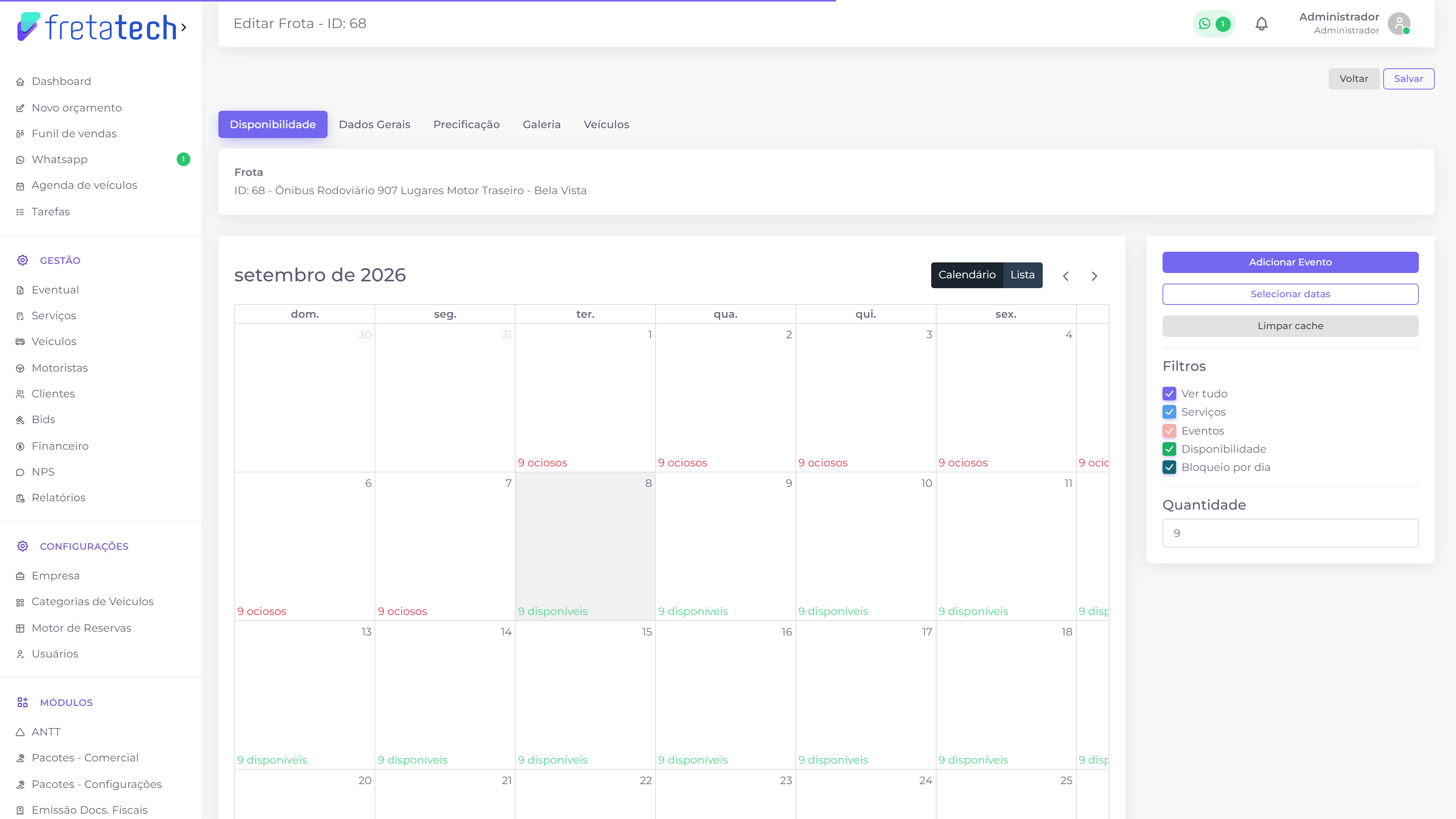Click '9 ociosos' on September 3
Screen dimensions: 1456x819
click(x=823, y=463)
